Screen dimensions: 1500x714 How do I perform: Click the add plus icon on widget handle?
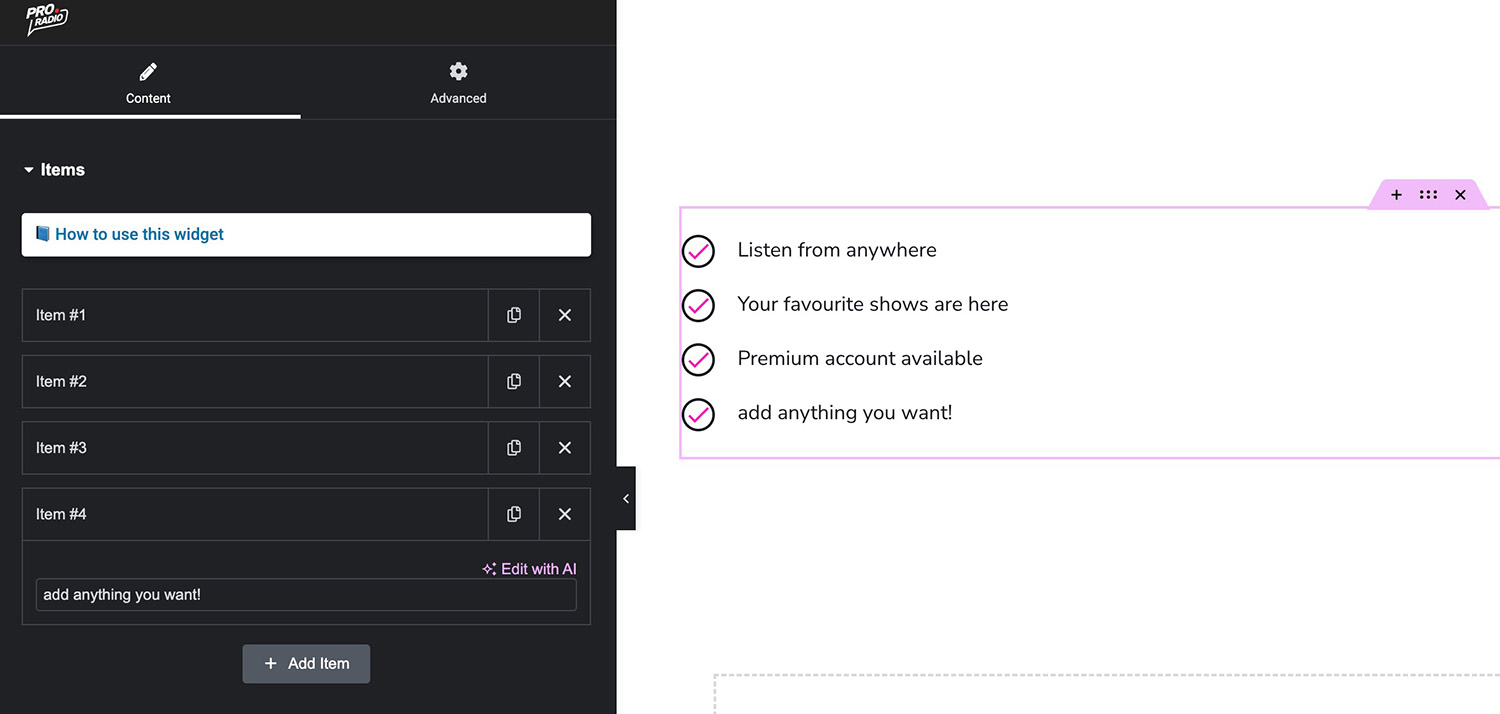[1397, 195]
